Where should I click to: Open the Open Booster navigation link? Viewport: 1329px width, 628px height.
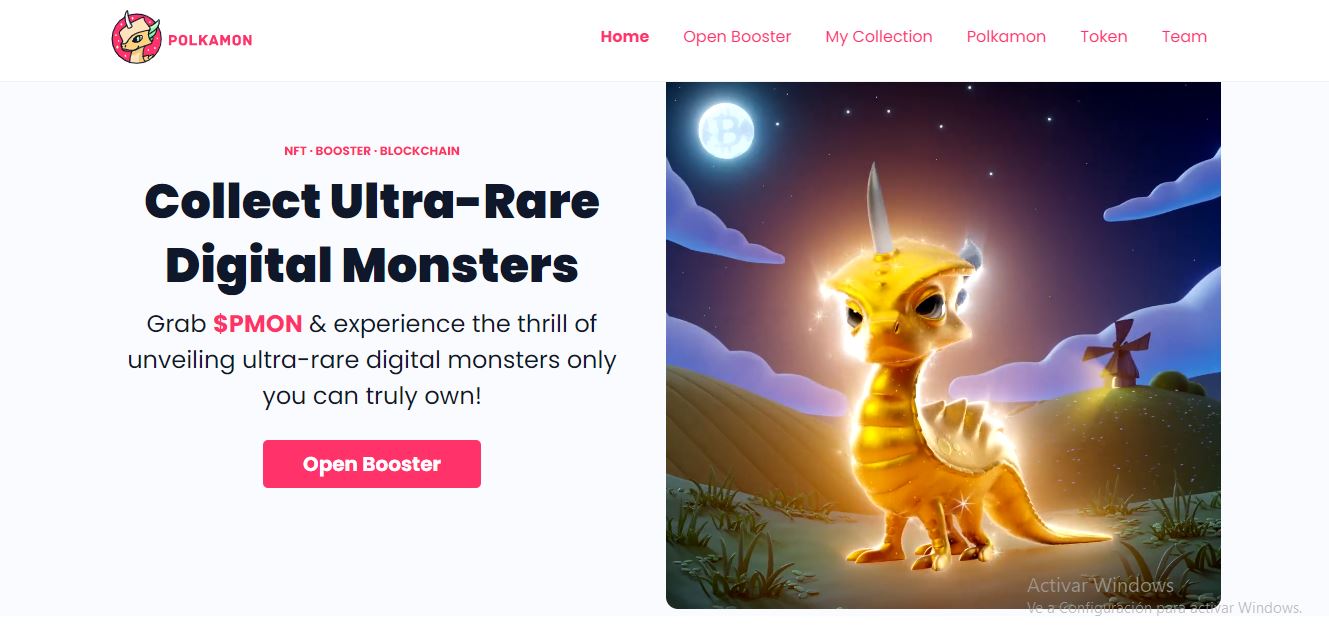(x=737, y=37)
